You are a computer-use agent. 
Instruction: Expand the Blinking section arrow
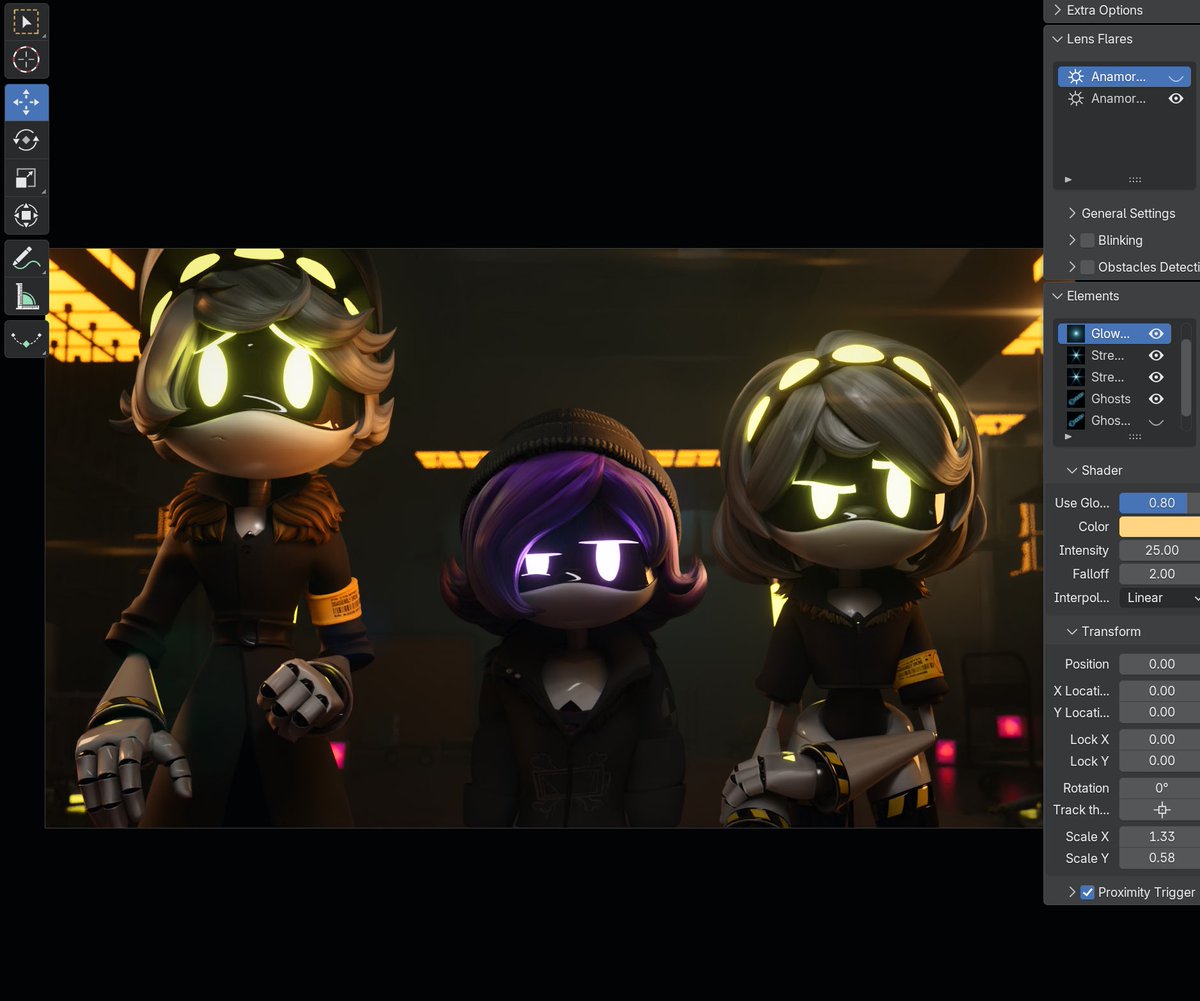(x=1073, y=241)
